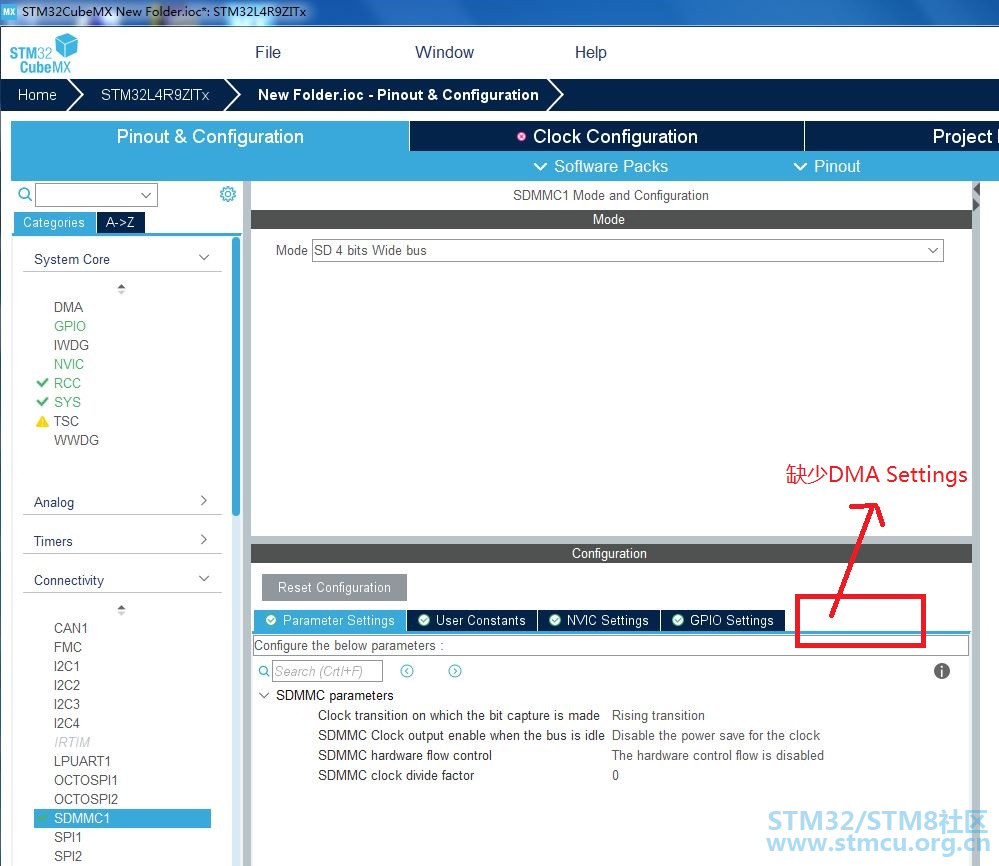
Task: Click the info icon in the parameter panel
Action: click(x=942, y=671)
